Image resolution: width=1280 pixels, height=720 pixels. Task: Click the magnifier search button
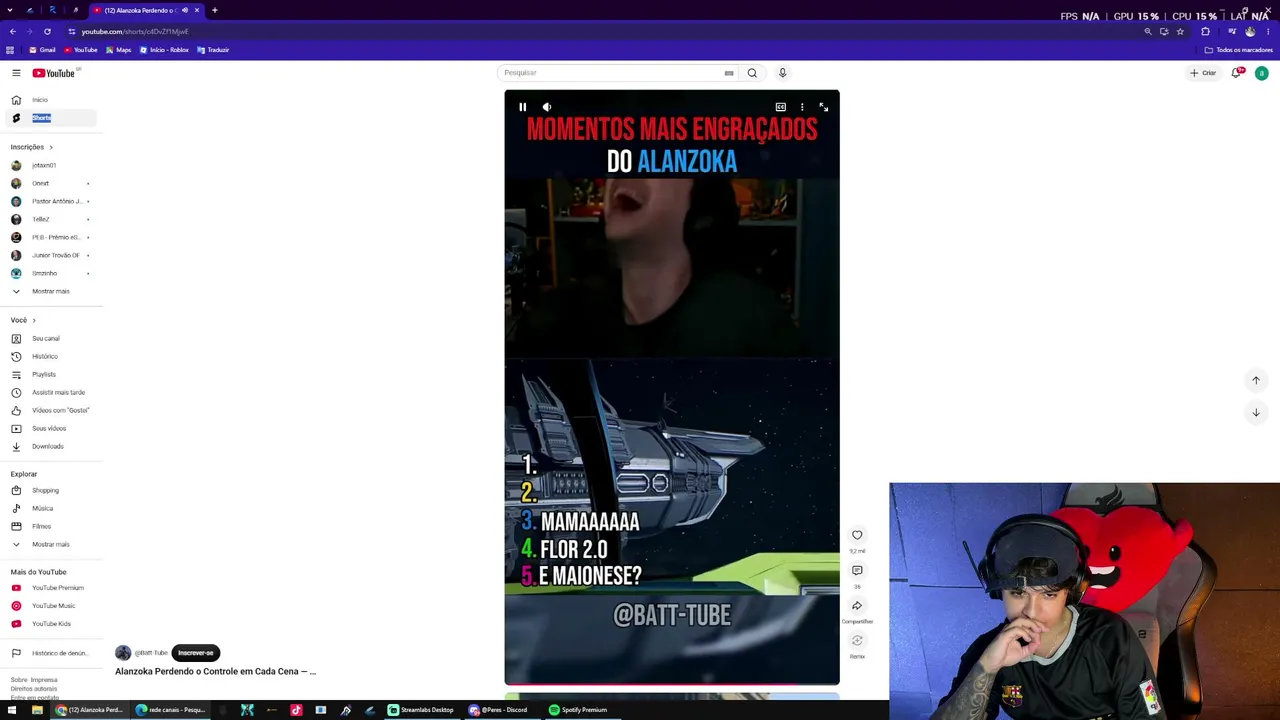(752, 73)
